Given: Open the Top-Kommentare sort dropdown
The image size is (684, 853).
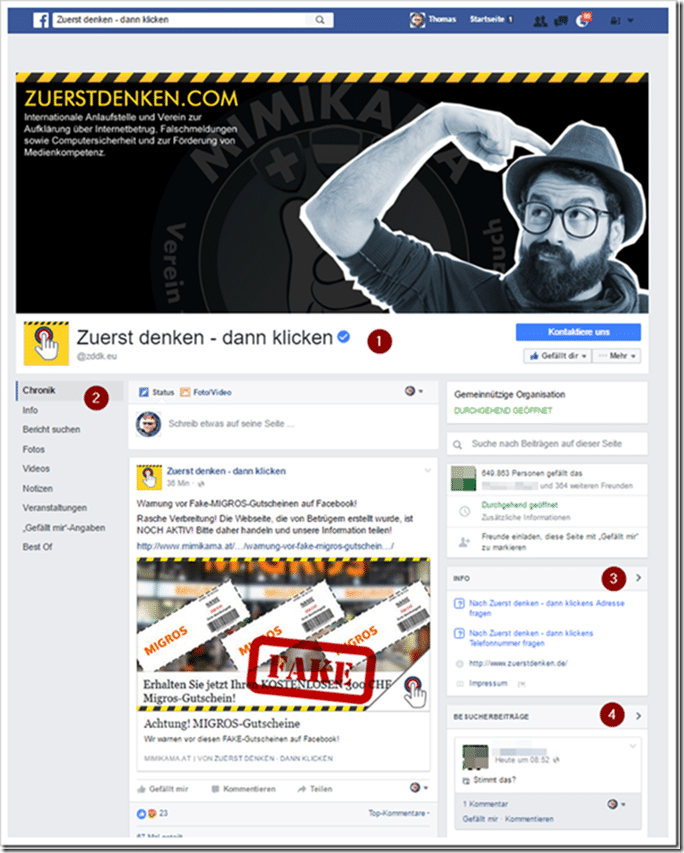Looking at the screenshot, I should (399, 813).
